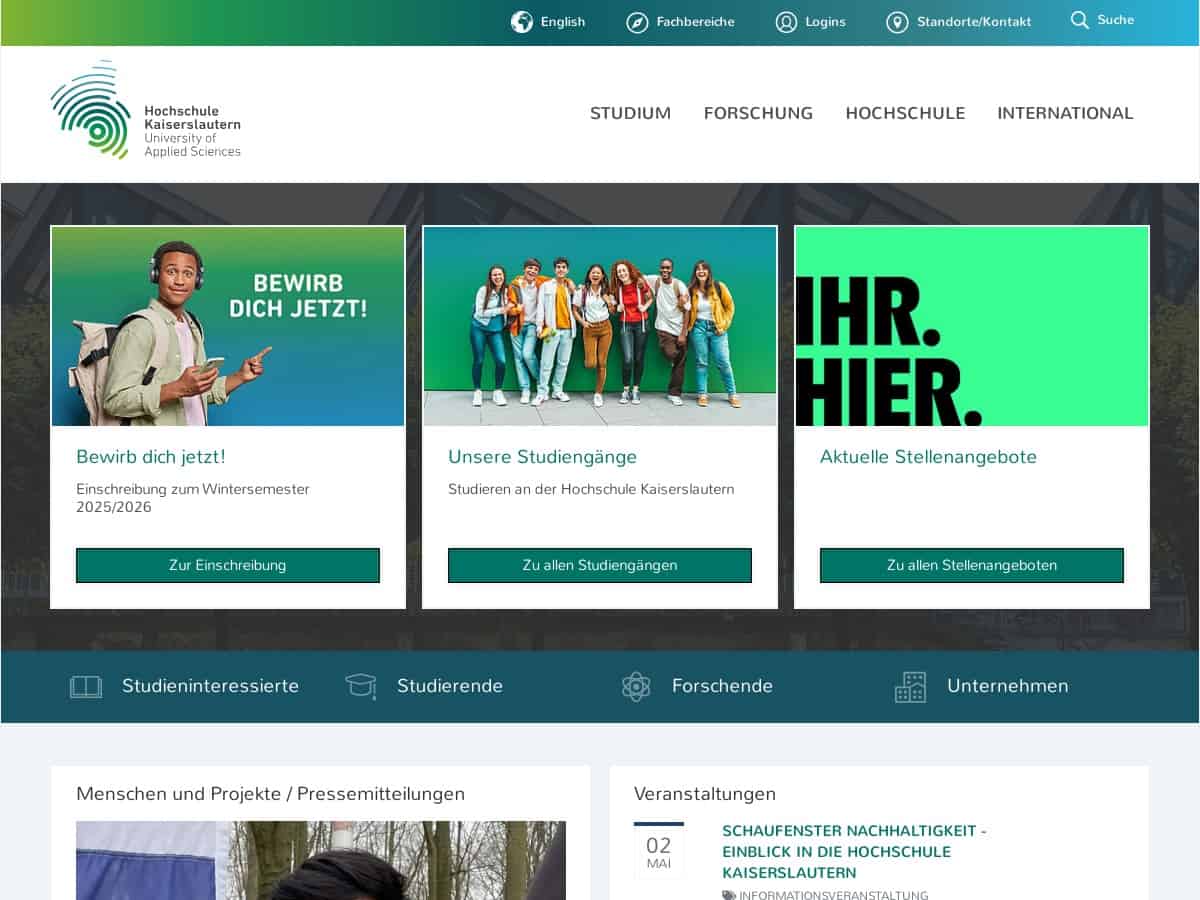Open the Logins link

[x=825, y=22]
